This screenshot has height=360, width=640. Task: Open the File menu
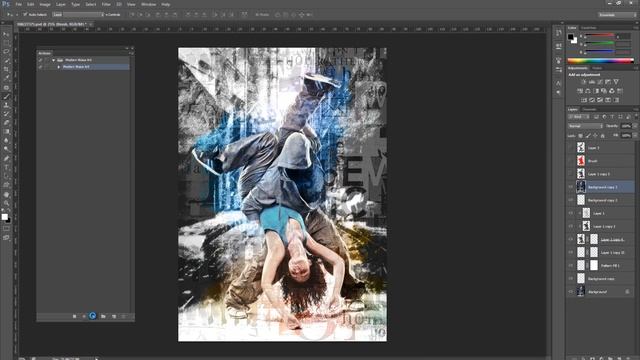coord(18,4)
